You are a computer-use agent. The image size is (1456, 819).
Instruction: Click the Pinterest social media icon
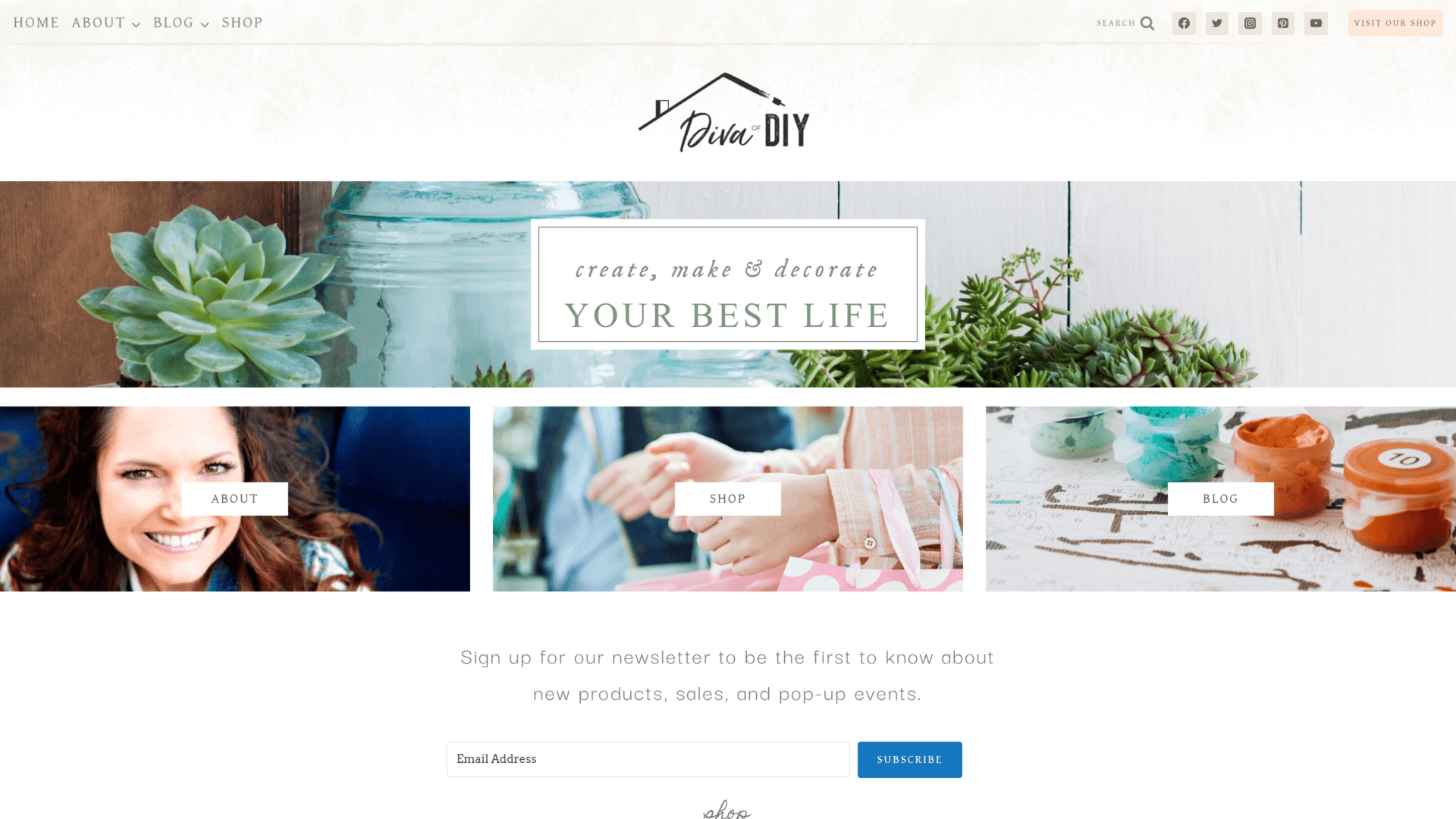pyautogui.click(x=1283, y=23)
